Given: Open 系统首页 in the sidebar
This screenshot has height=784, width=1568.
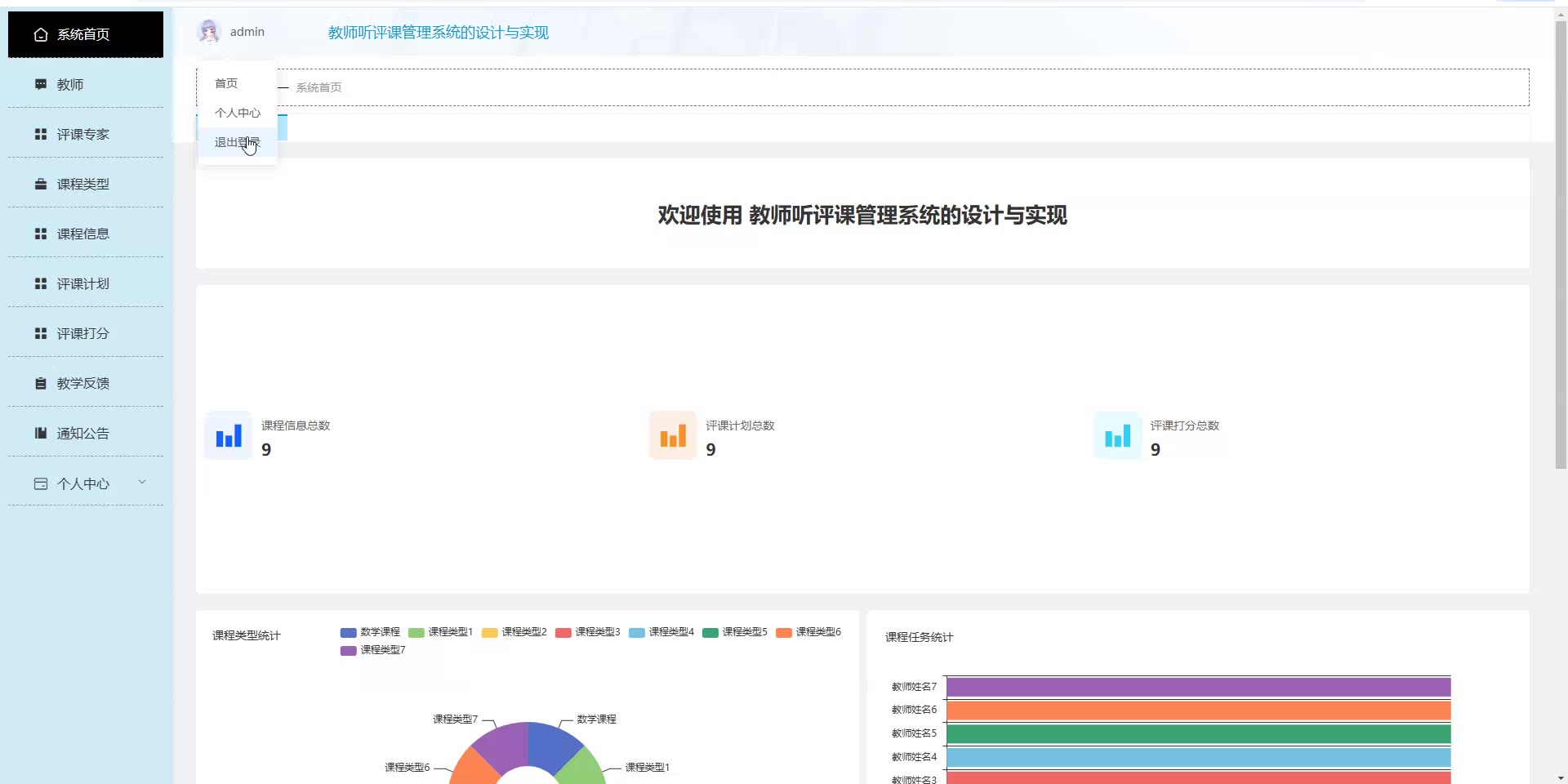Looking at the screenshot, I should coord(86,34).
